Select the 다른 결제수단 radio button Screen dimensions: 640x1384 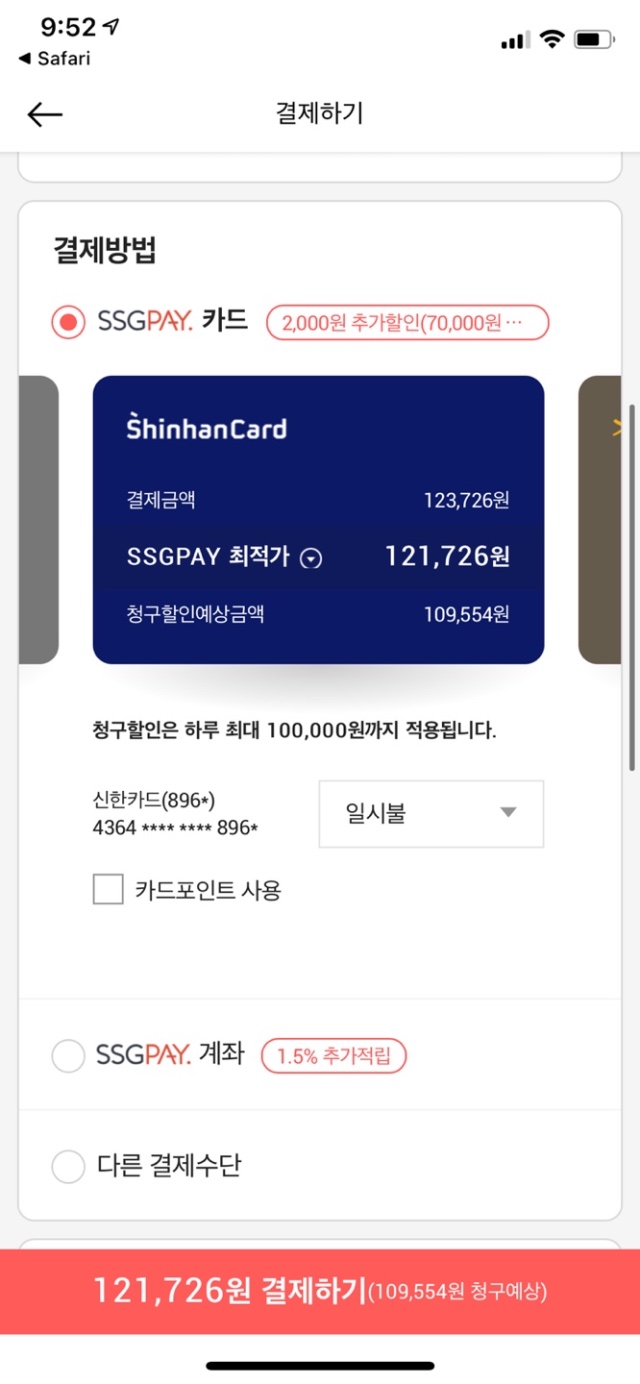pos(68,1166)
